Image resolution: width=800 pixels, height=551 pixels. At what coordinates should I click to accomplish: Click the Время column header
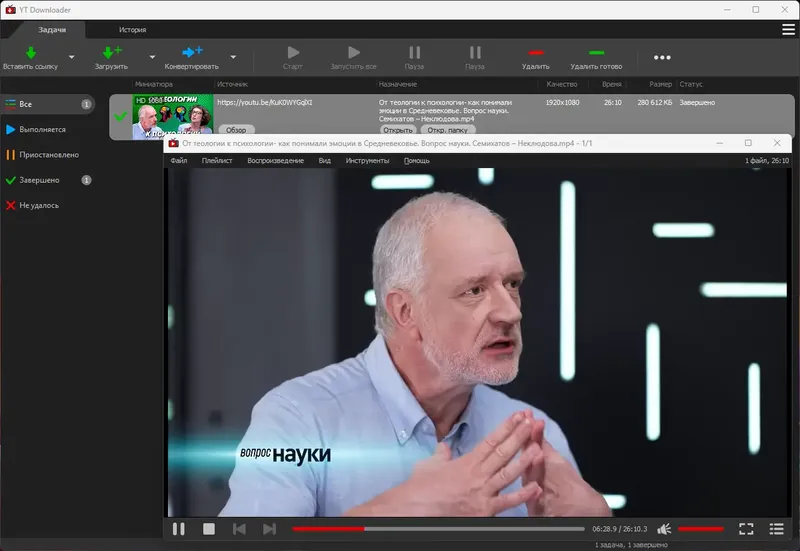612,84
